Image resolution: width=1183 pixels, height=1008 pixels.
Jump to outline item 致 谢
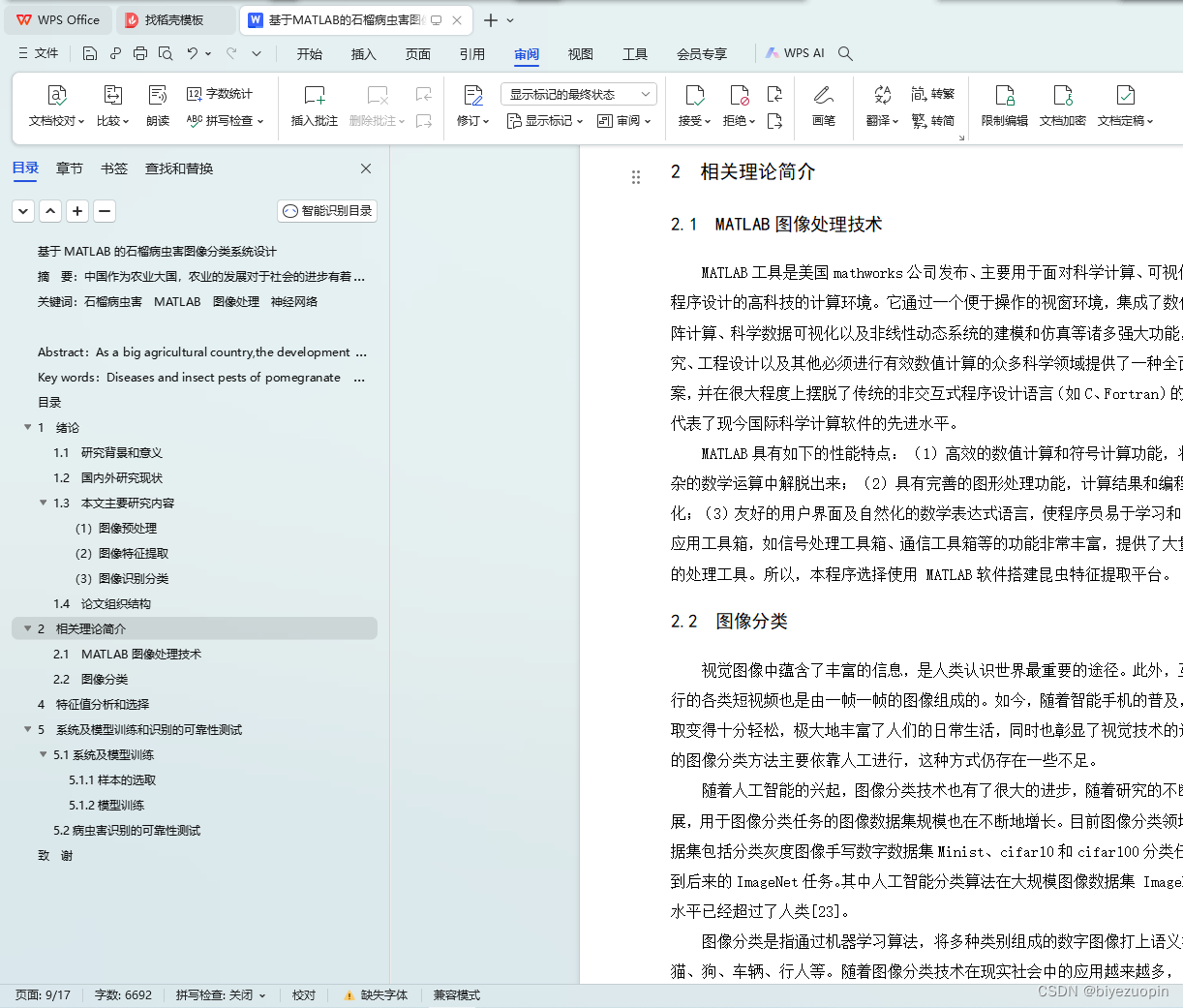(55, 855)
